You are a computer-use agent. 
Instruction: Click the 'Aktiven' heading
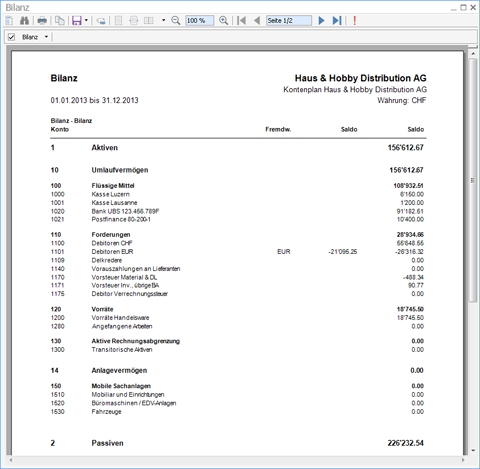105,148
